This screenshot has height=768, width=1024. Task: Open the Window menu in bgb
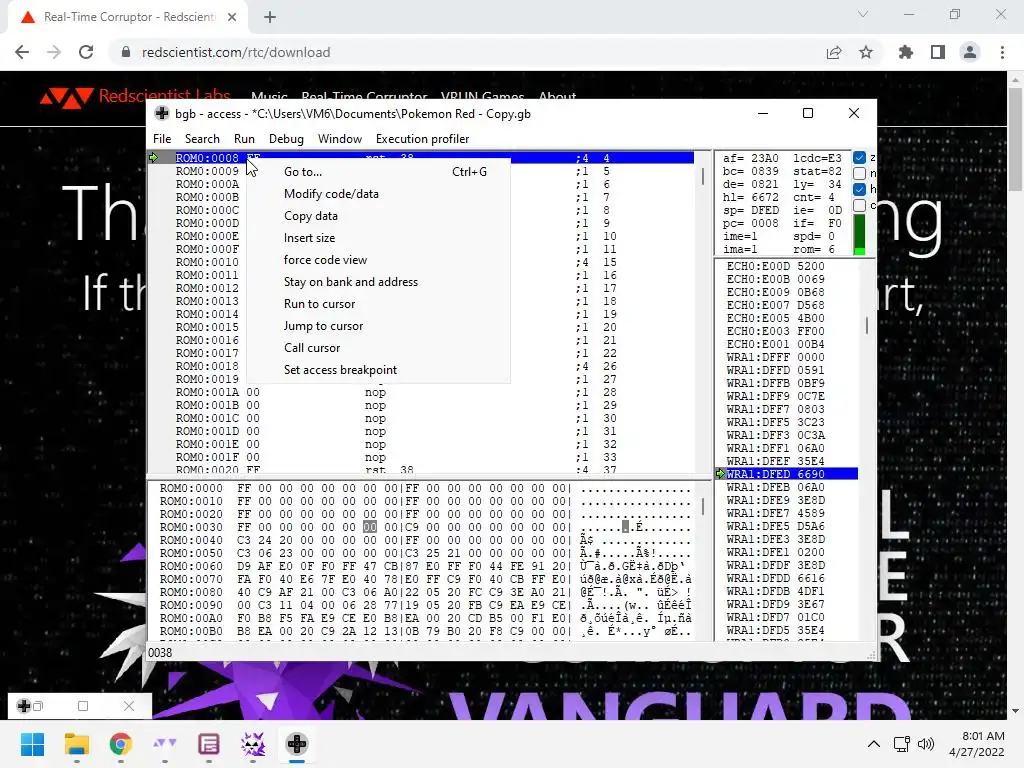[x=340, y=138]
